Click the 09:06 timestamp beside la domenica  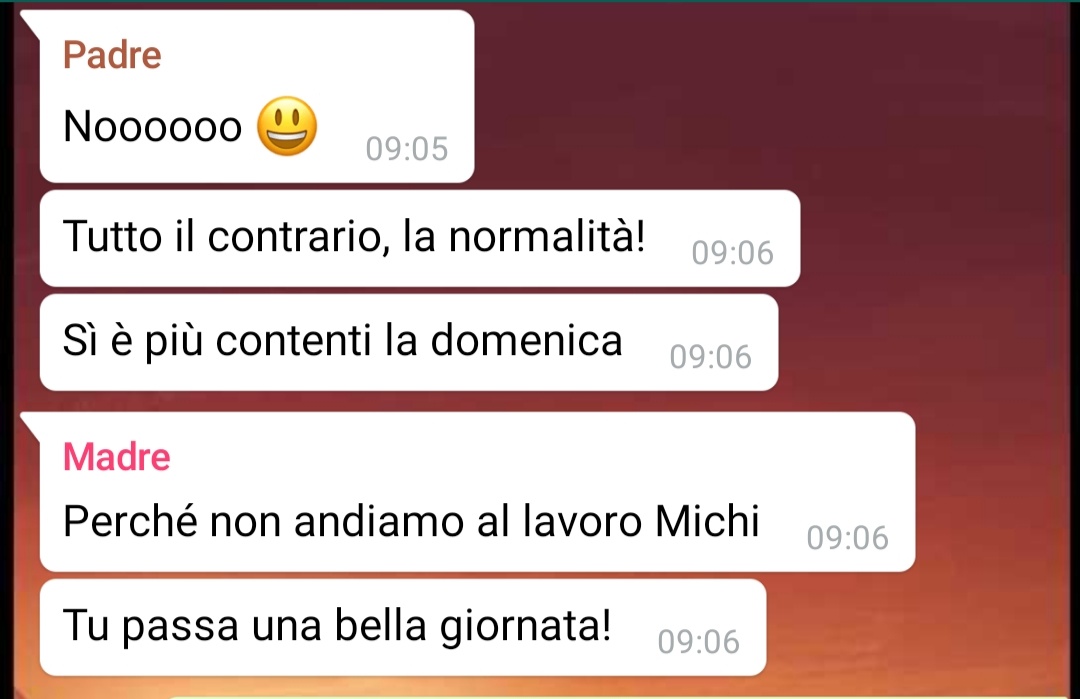(x=710, y=357)
